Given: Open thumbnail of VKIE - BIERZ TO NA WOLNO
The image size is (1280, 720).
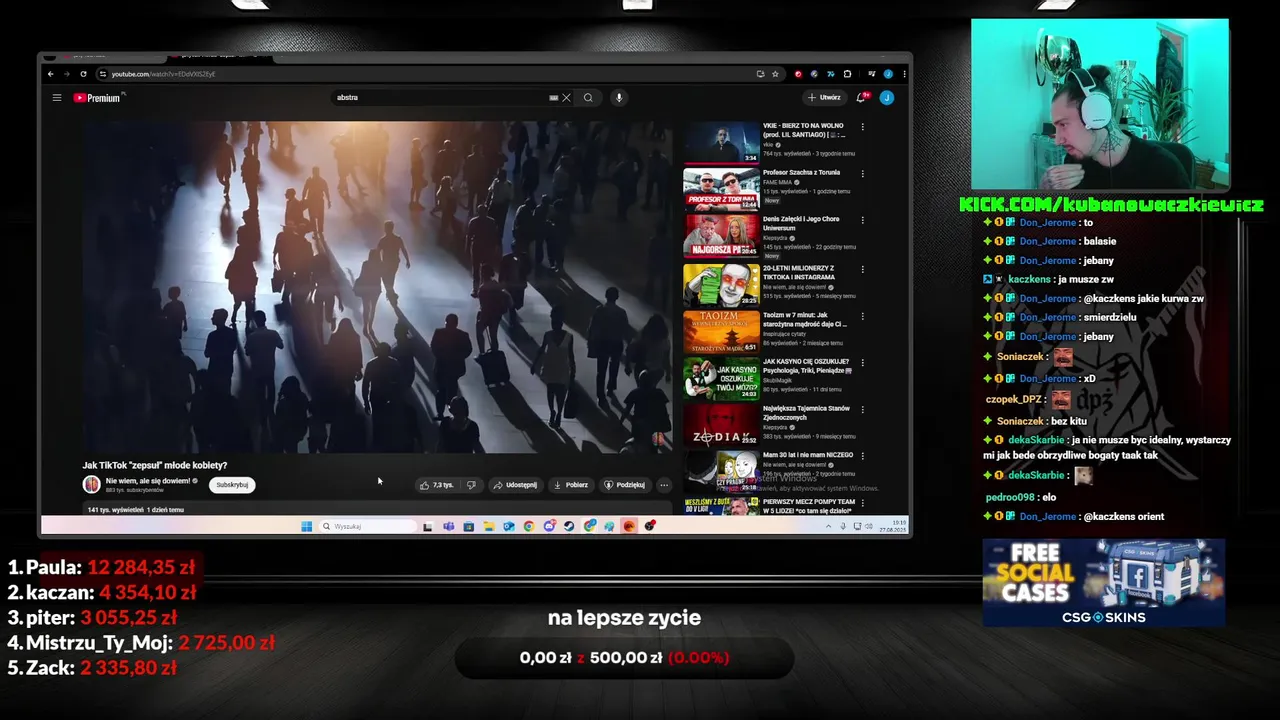Looking at the screenshot, I should click(x=721, y=142).
